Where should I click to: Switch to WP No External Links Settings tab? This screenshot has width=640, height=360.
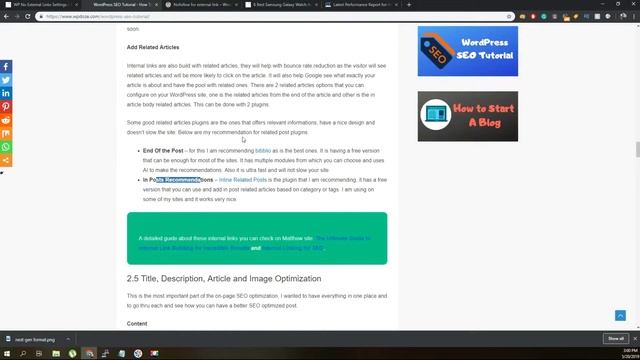pos(40,5)
